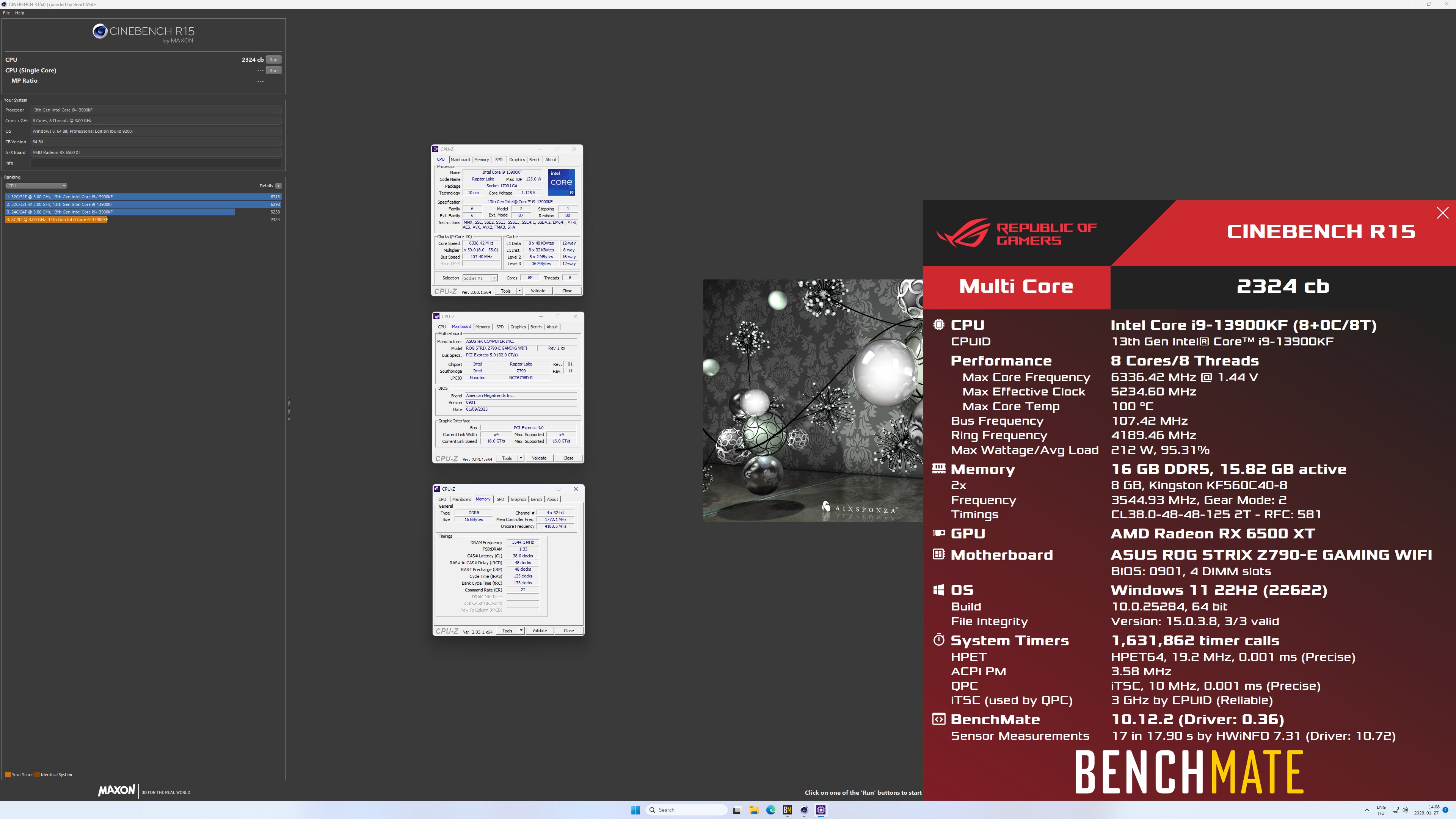Run the CPU multi-core benchmark
The height and width of the screenshot is (819, 1456).
273,60
